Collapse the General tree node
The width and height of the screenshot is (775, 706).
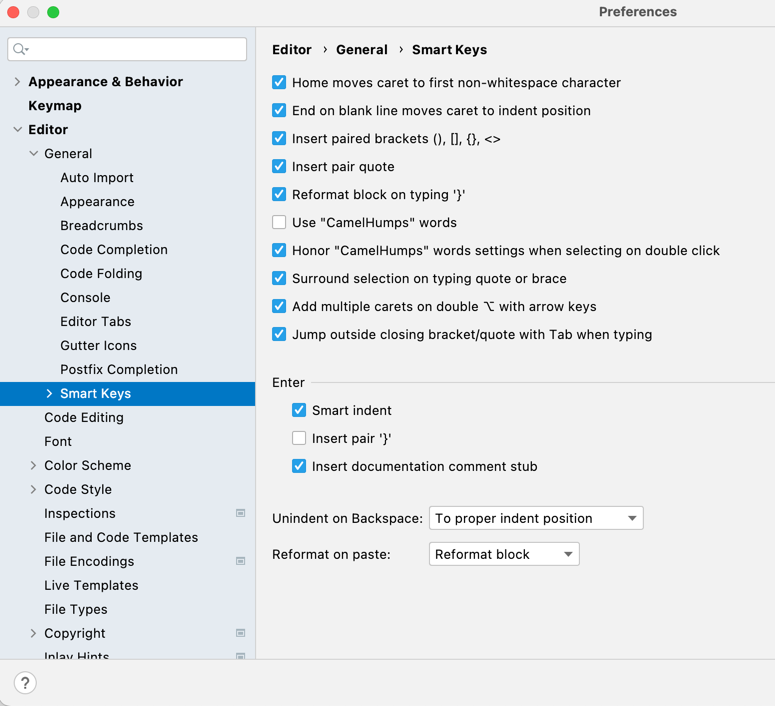33,153
